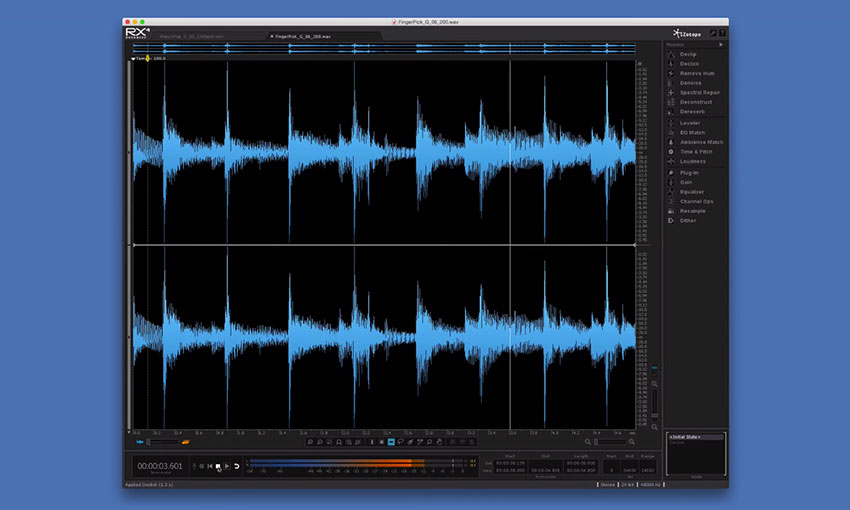Viewport: 850px width, 510px height.
Task: Switch to HappyPop_C_65_120bpm.wav tab
Action: (191, 36)
